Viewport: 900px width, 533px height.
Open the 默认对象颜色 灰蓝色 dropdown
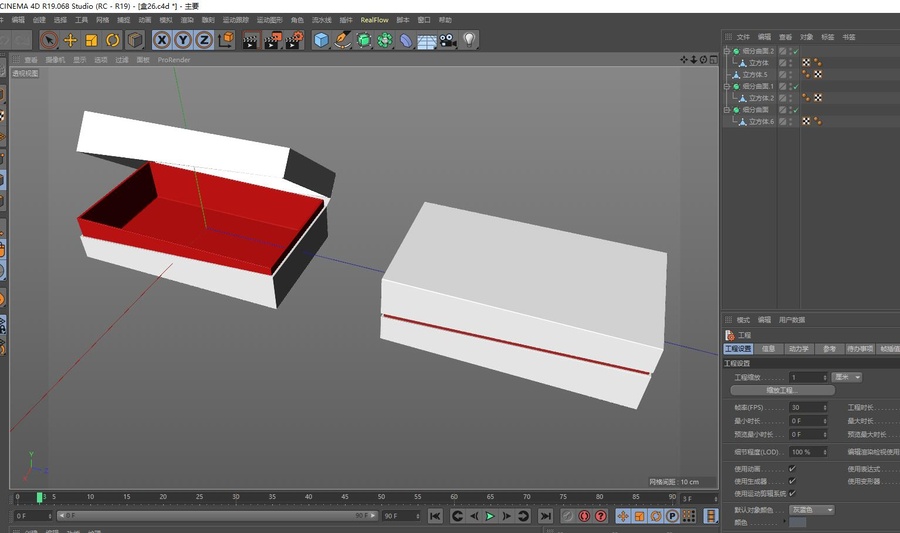point(812,509)
